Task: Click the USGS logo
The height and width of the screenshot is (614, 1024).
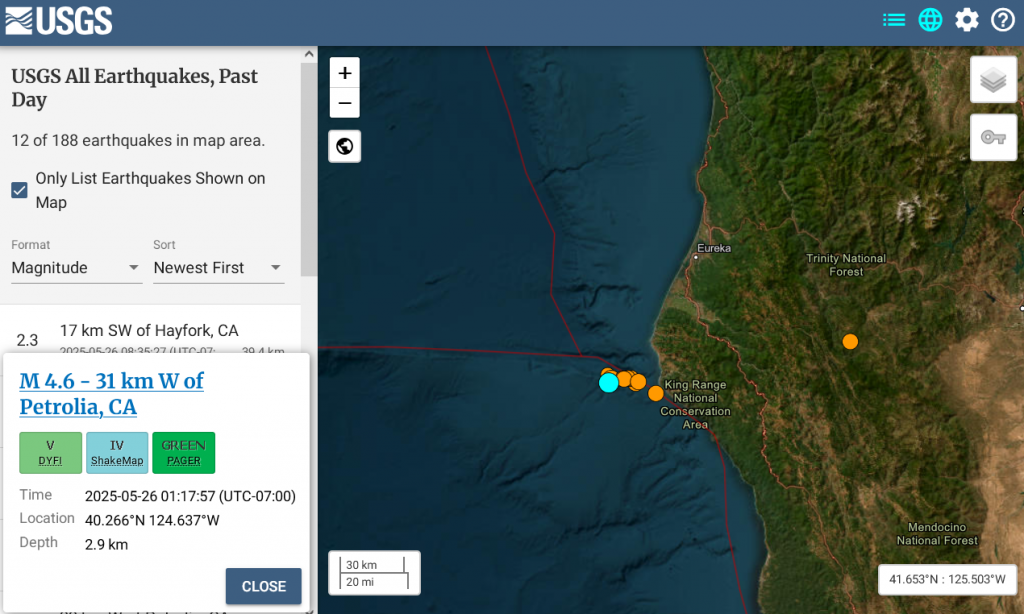Action: pyautogui.click(x=59, y=21)
